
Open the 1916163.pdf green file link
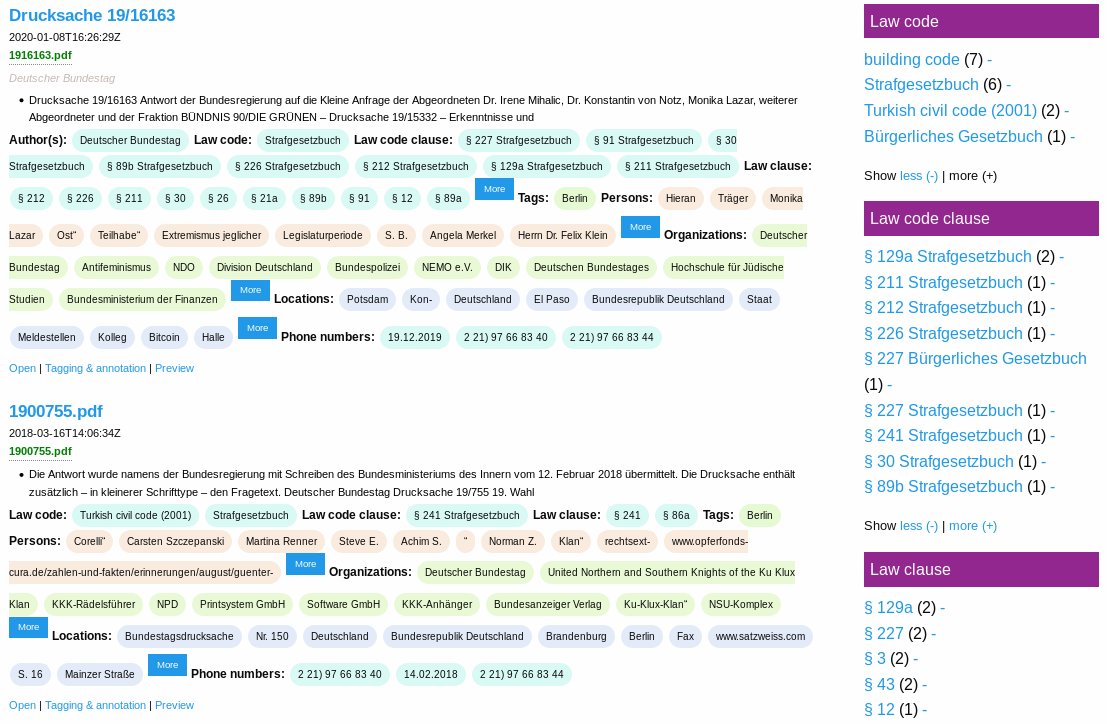[40, 55]
